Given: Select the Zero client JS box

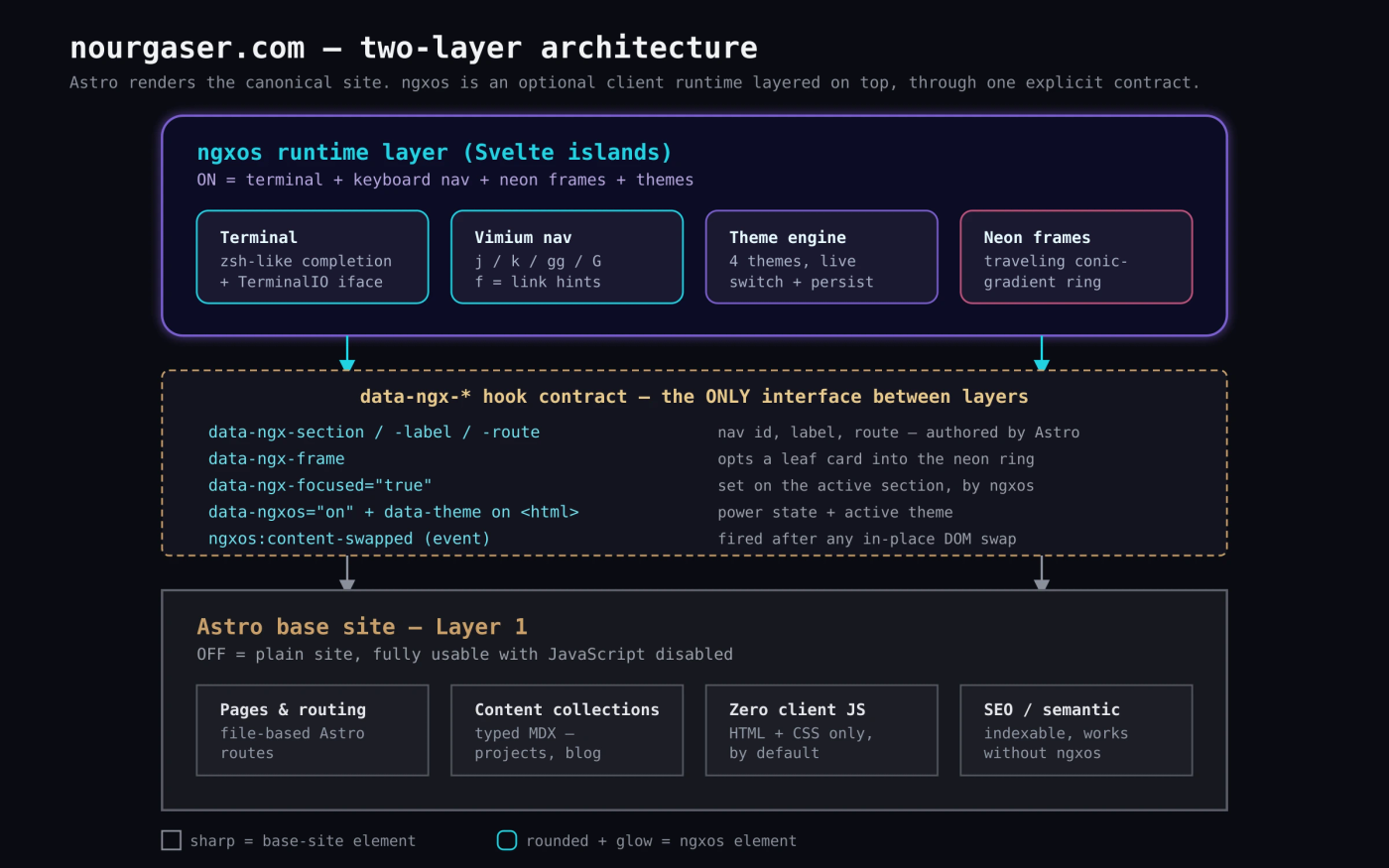Looking at the screenshot, I should (x=821, y=730).
